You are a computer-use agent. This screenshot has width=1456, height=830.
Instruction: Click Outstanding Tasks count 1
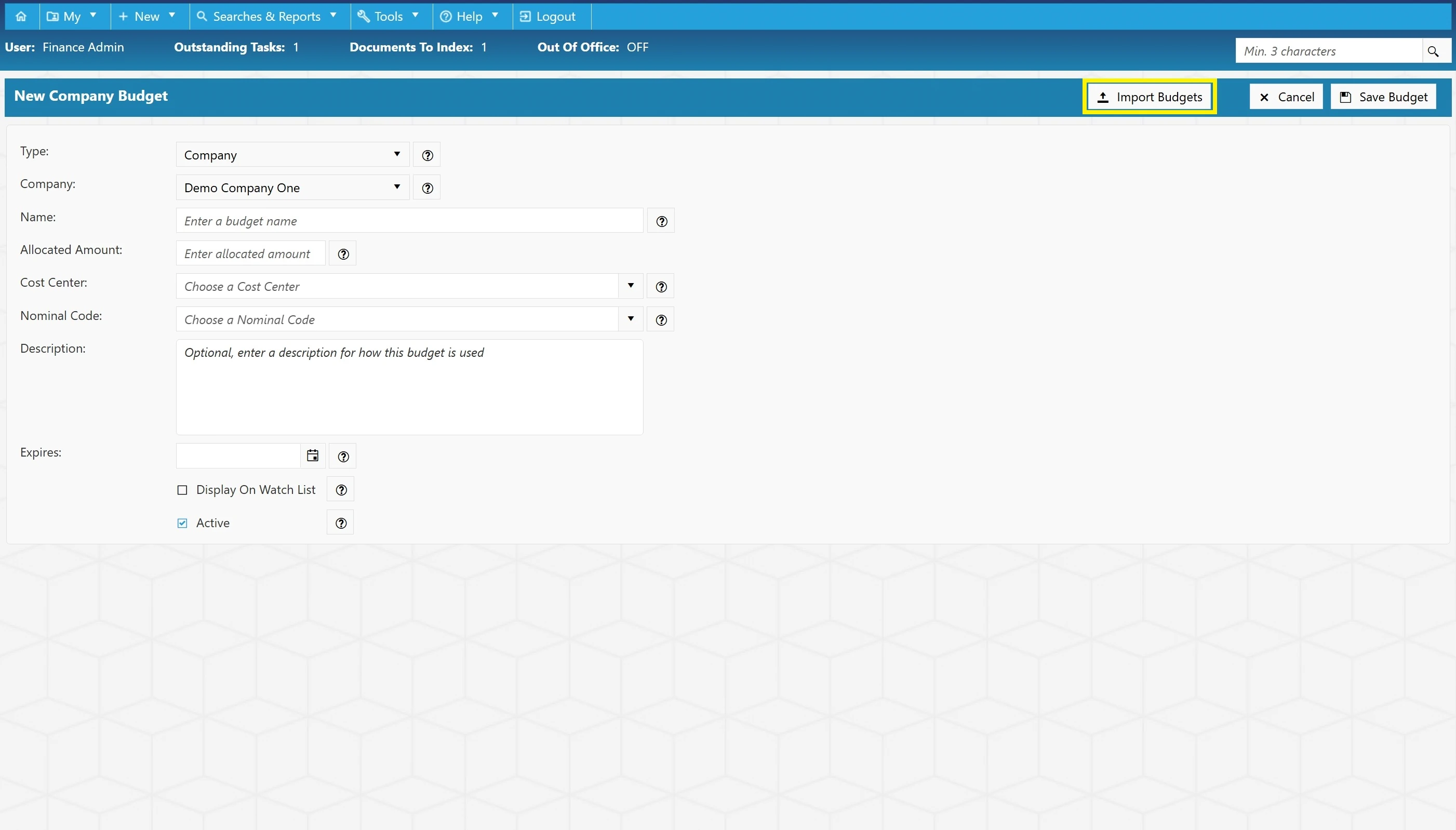coord(296,47)
